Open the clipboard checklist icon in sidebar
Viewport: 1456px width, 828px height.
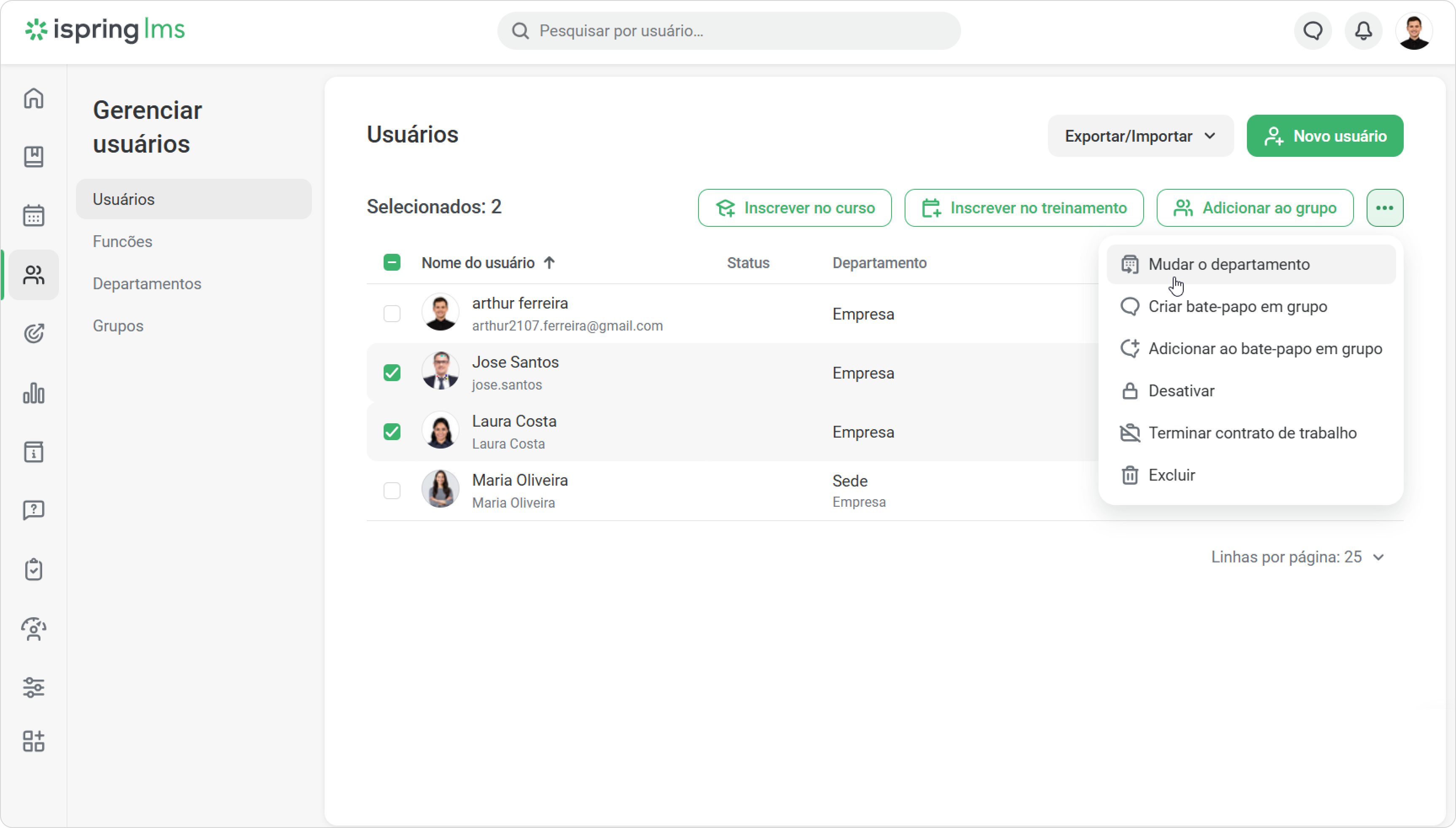[x=34, y=569]
